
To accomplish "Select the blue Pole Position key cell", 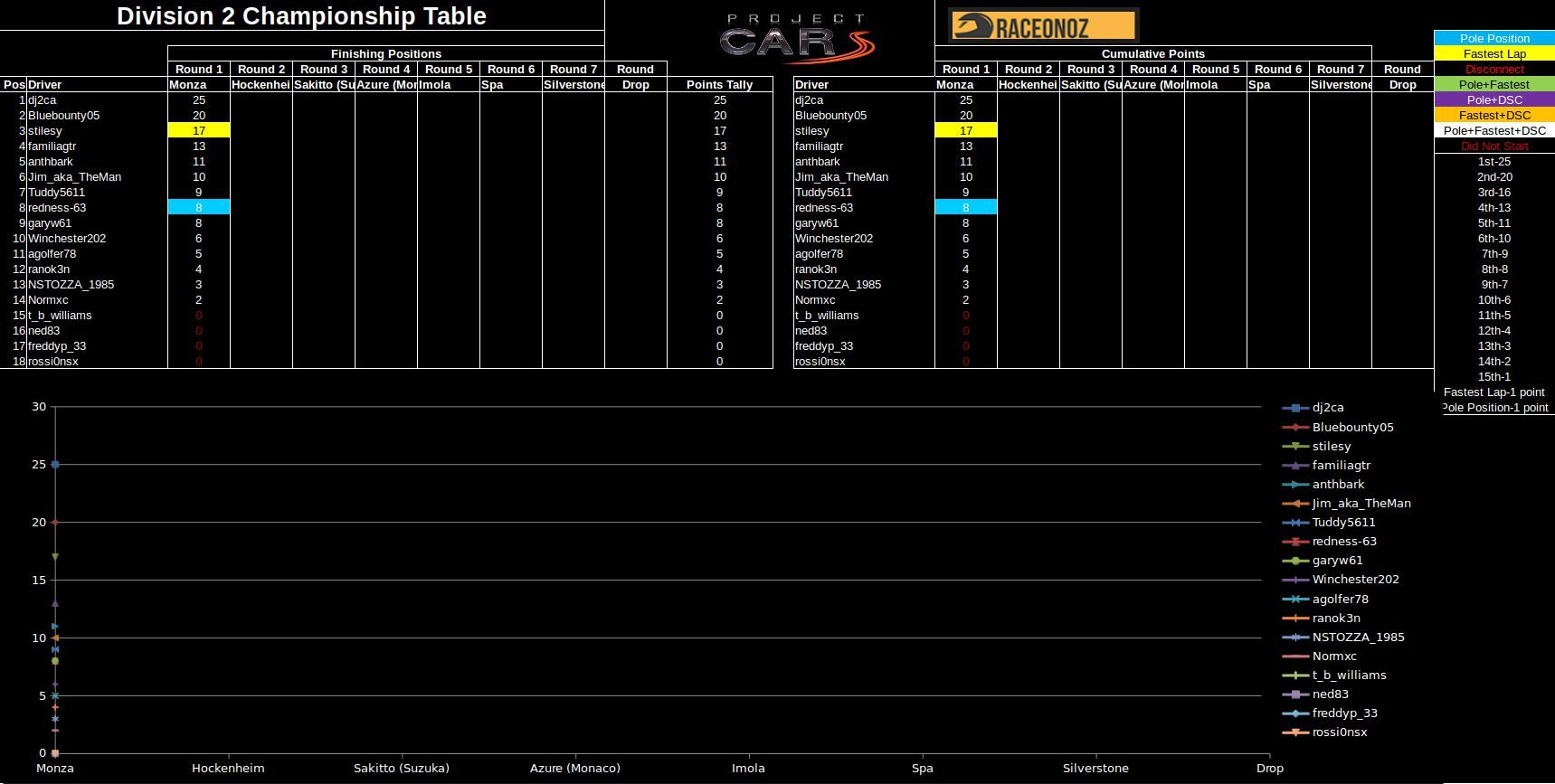I will pos(1494,38).
